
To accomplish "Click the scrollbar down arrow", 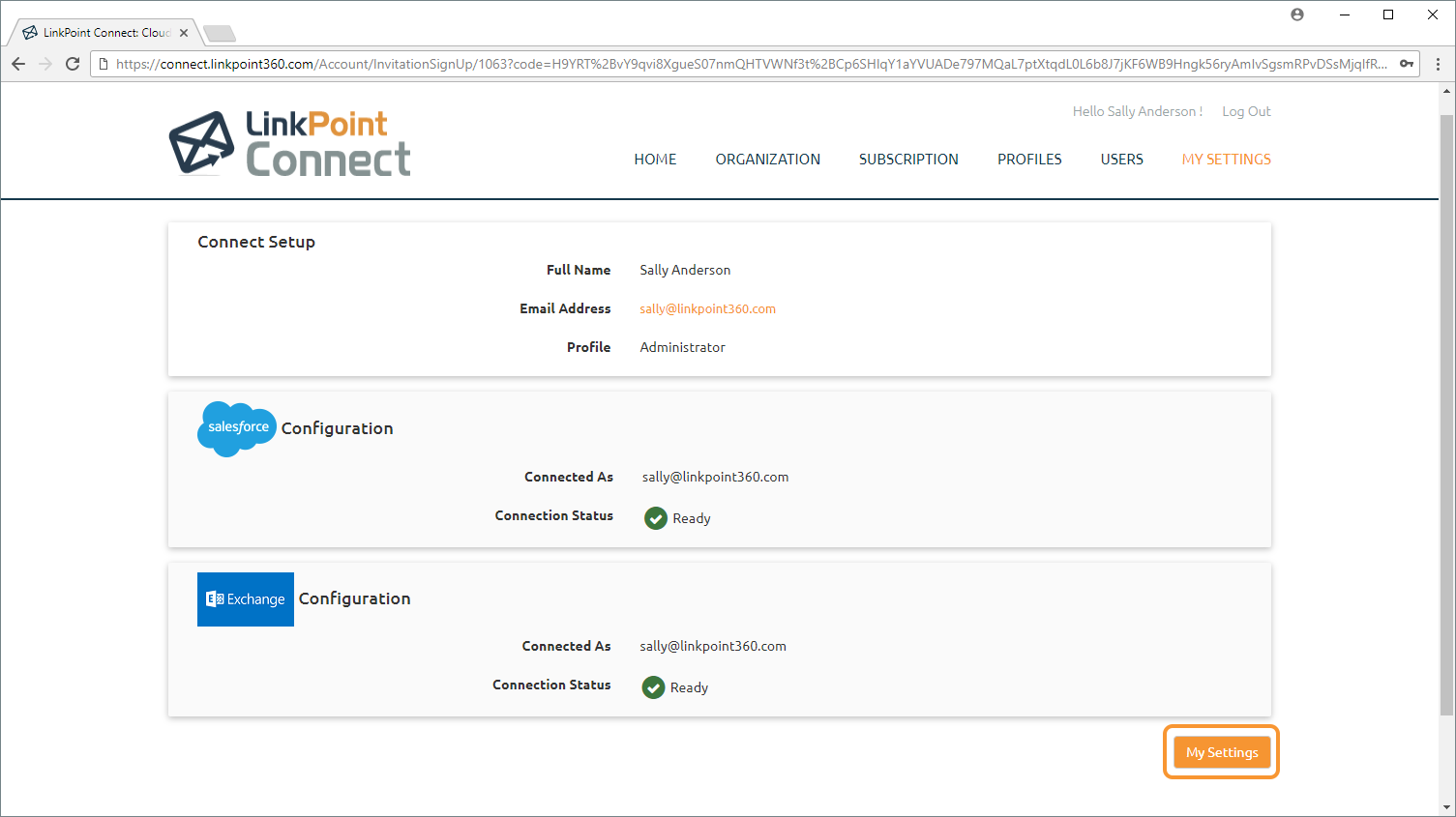I will tap(1446, 806).
